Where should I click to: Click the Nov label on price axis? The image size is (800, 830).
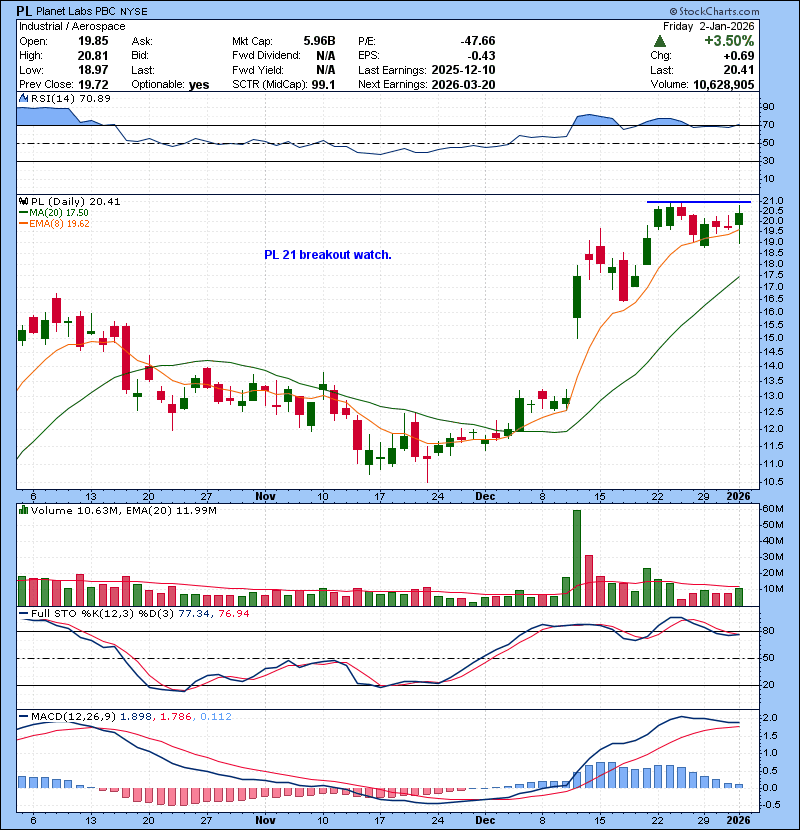pyautogui.click(x=265, y=497)
